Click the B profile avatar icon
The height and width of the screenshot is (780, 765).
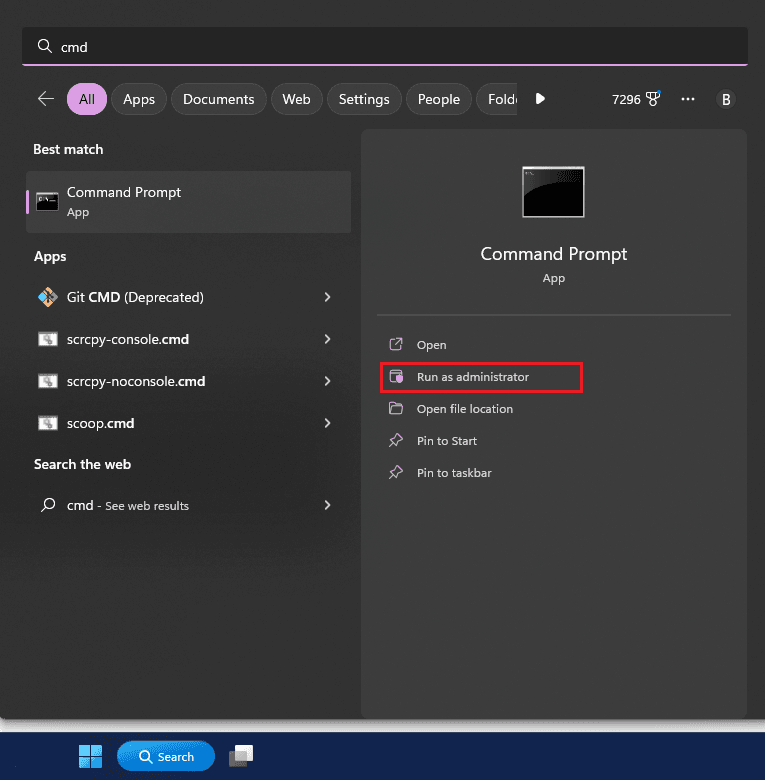[x=726, y=99]
